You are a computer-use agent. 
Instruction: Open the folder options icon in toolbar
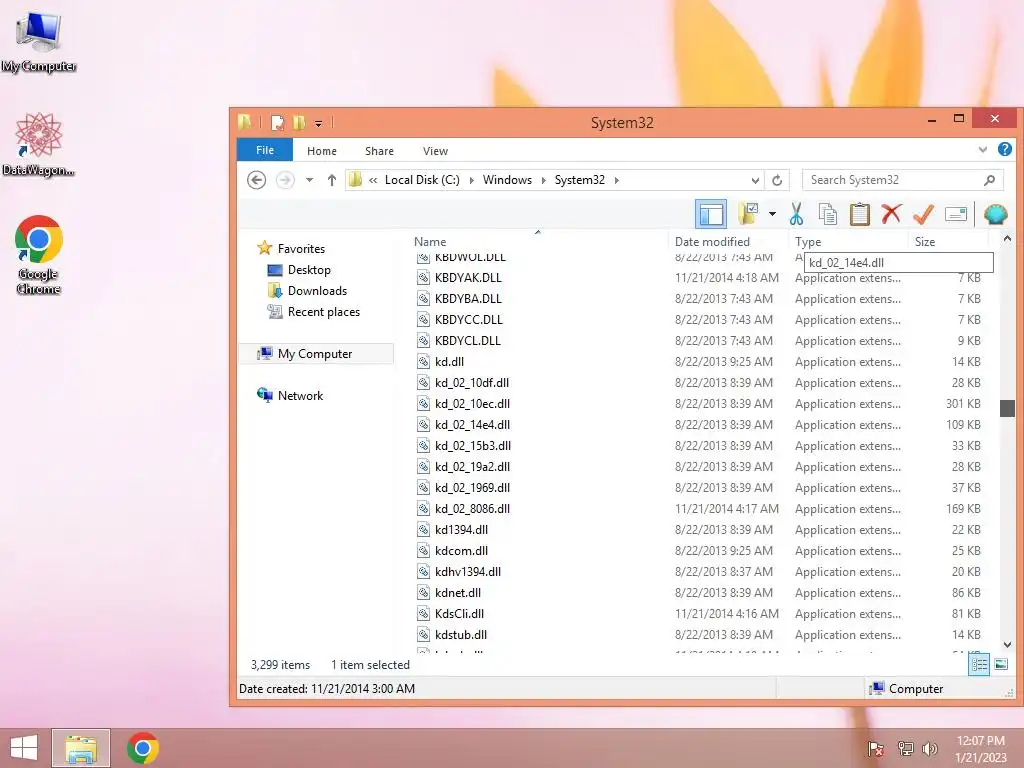tap(748, 214)
